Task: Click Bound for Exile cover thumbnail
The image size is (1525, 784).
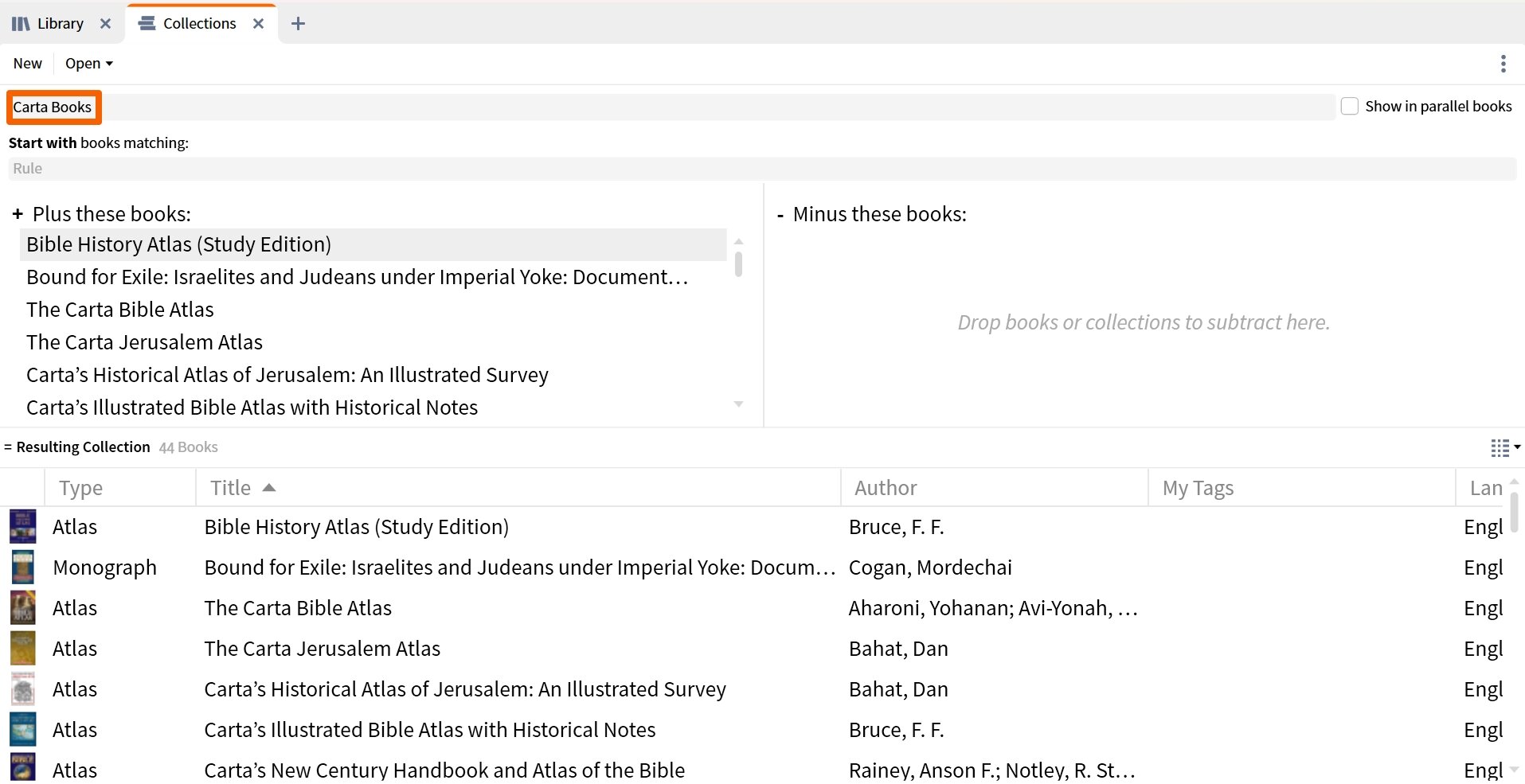Action: coord(22,568)
